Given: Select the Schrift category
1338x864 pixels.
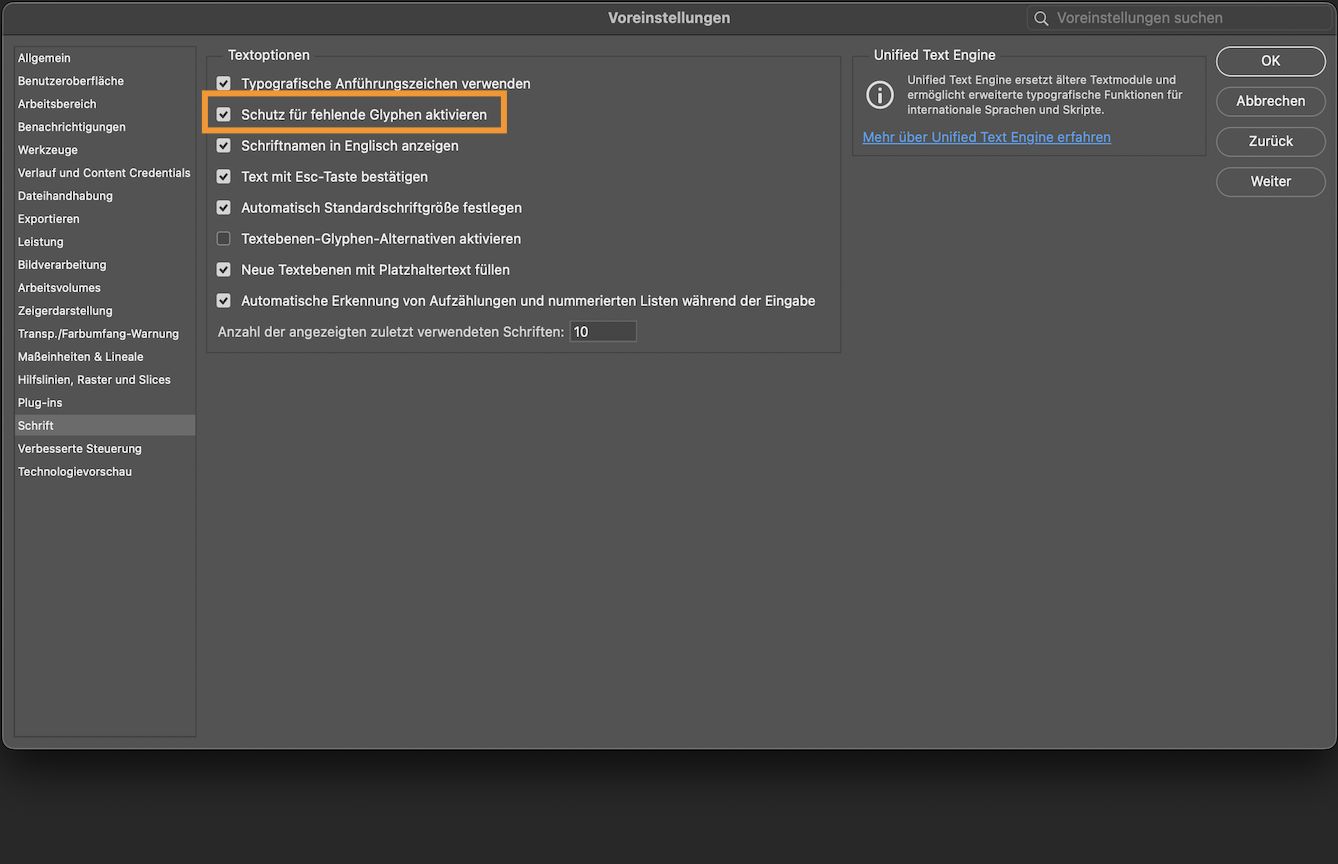Looking at the screenshot, I should pyautogui.click(x=105, y=426).
